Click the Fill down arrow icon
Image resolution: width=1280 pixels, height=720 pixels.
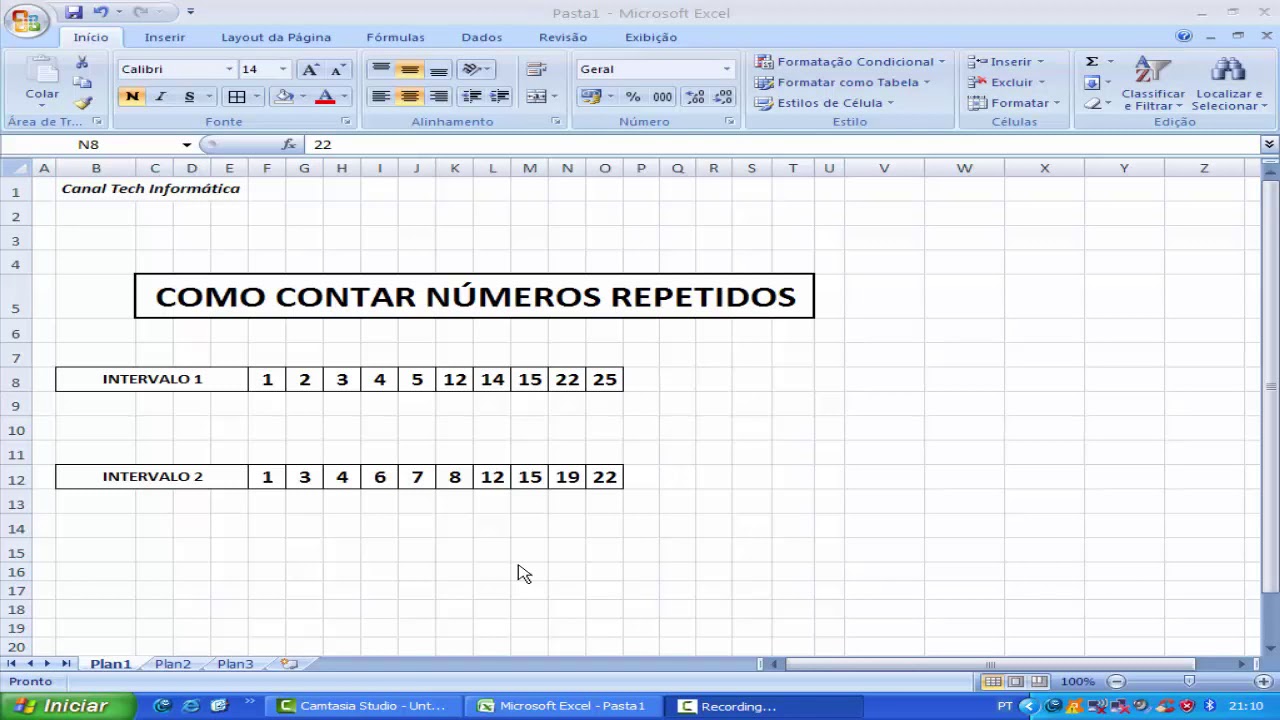(x=1092, y=83)
